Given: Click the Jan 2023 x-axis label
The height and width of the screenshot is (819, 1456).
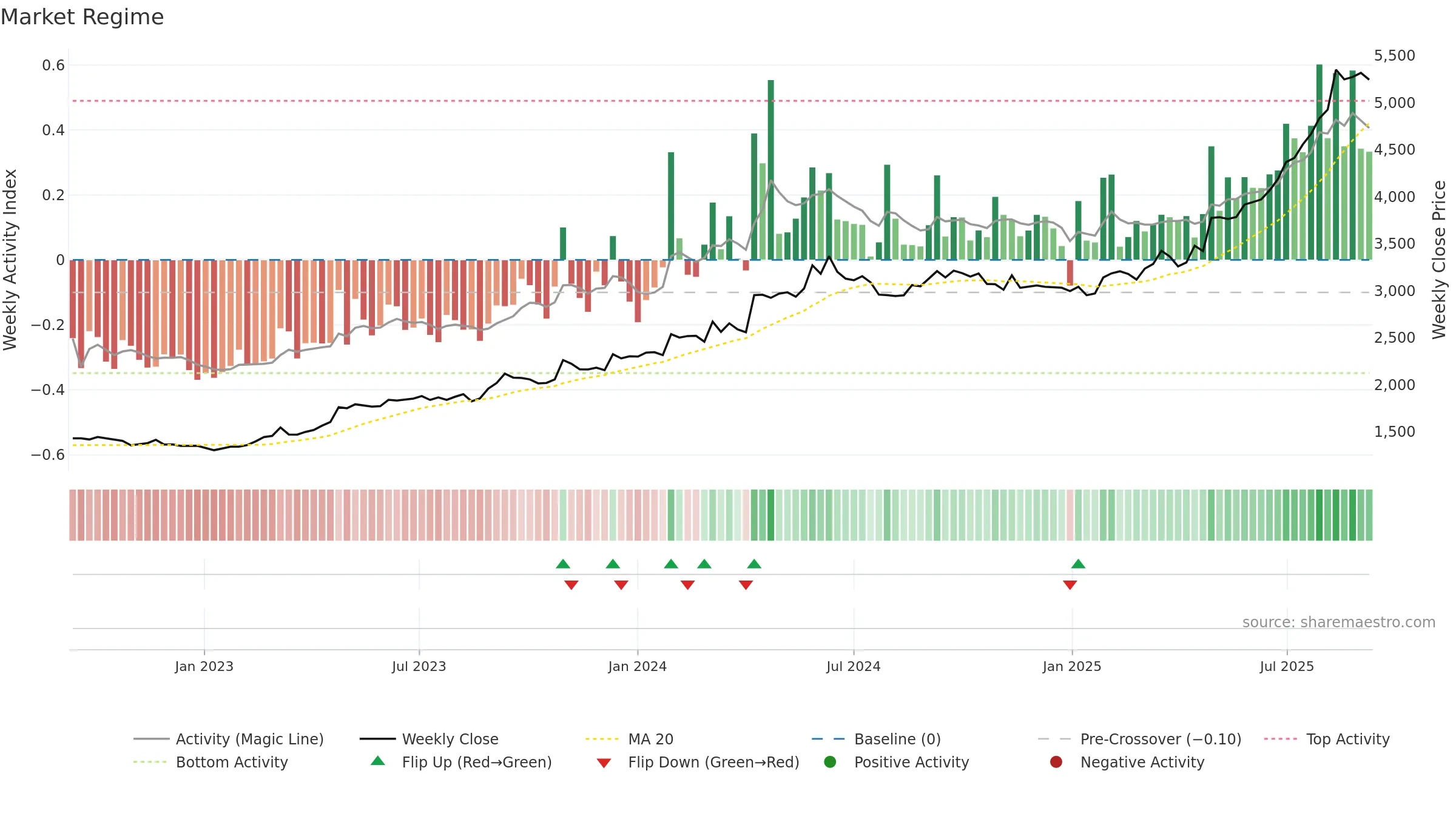Looking at the screenshot, I should point(204,666).
